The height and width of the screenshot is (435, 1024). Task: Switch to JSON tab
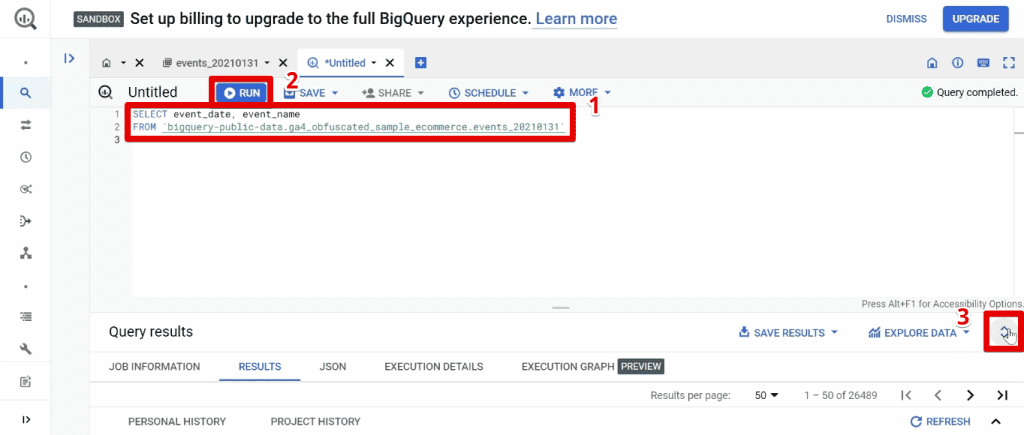[x=333, y=366]
